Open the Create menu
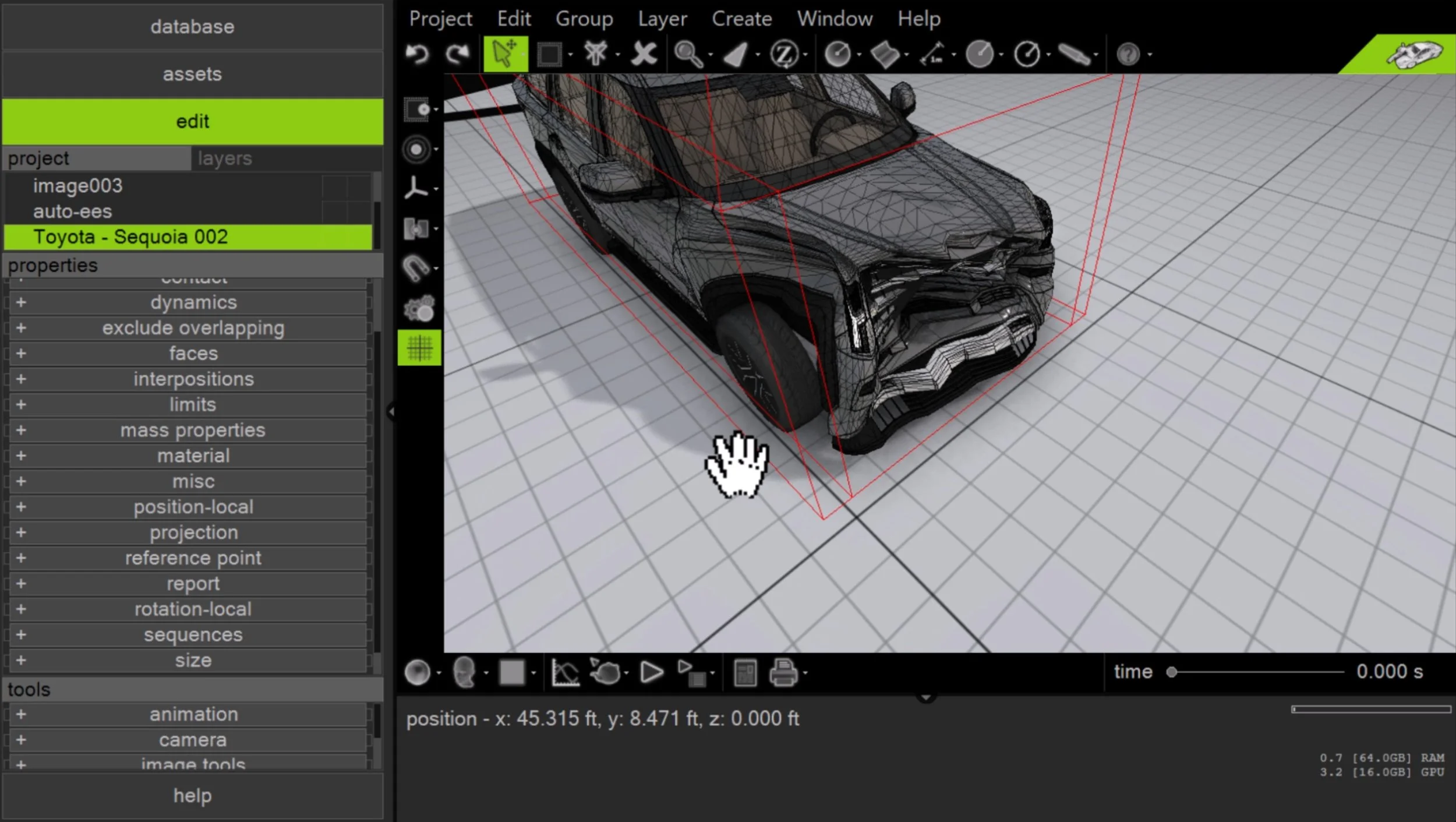Viewport: 1456px width, 822px height. 741,19
